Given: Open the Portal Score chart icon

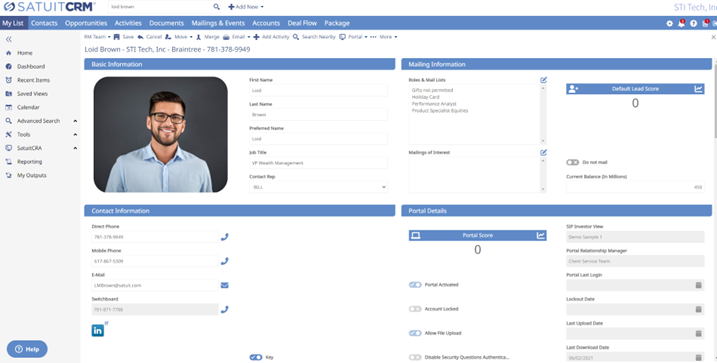Looking at the screenshot, I should (x=540, y=235).
